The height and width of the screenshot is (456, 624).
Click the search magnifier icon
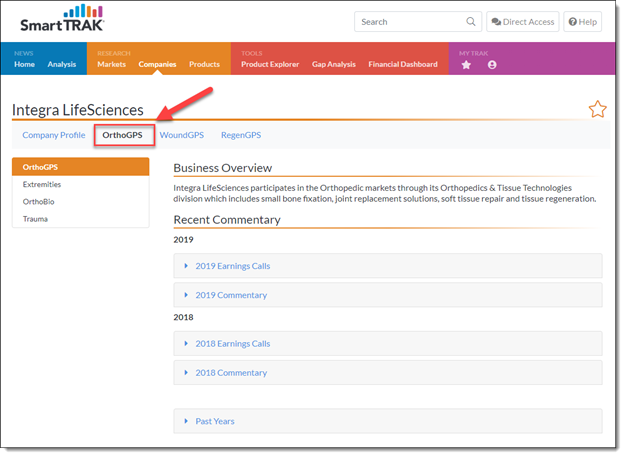coord(470,21)
